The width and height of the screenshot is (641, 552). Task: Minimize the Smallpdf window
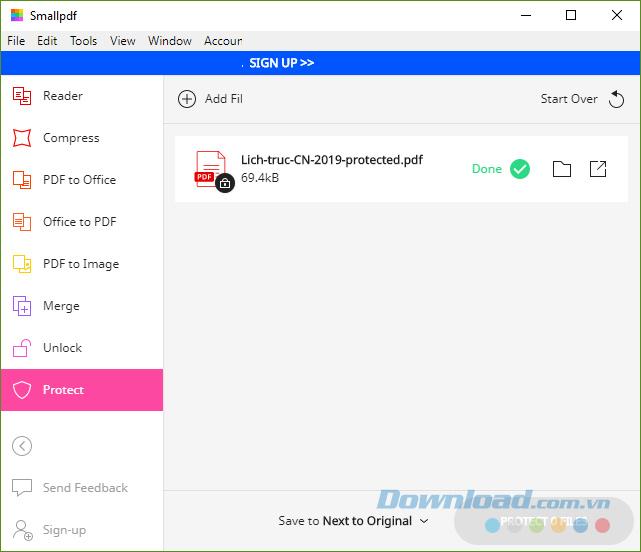pyautogui.click(x=526, y=16)
